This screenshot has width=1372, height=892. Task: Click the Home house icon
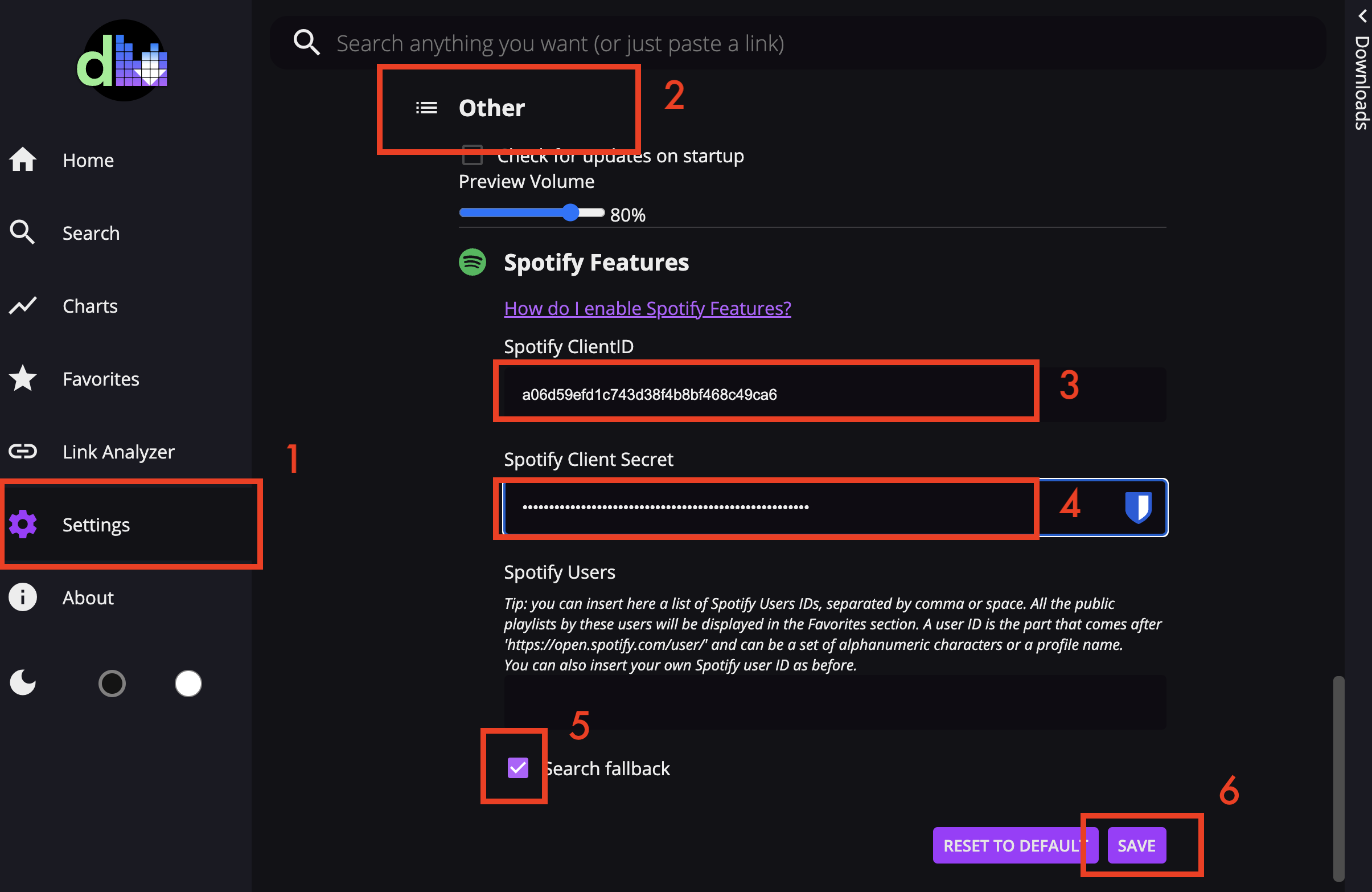pyautogui.click(x=23, y=159)
